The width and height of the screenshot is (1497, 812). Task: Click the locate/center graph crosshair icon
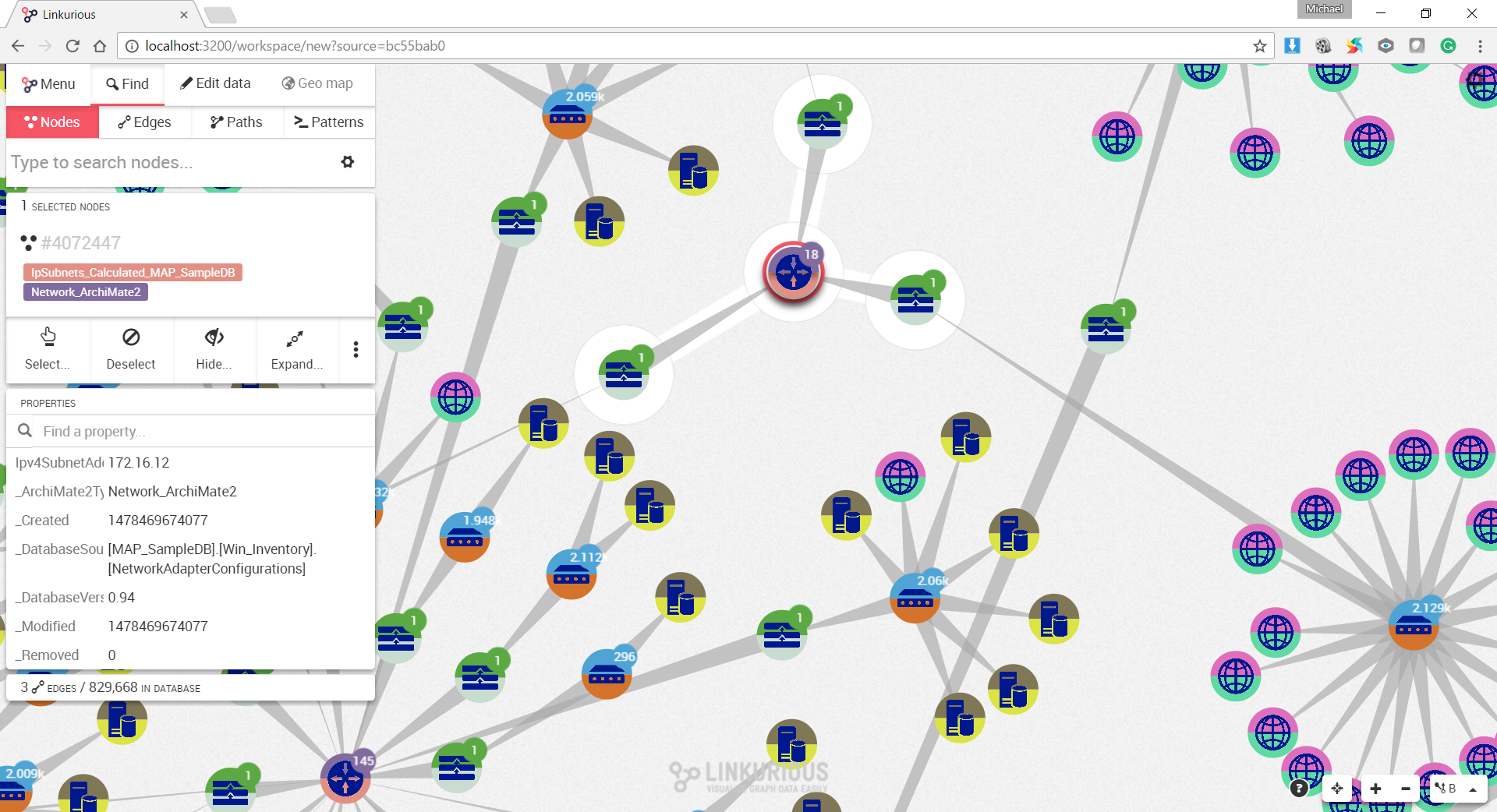[1337, 789]
